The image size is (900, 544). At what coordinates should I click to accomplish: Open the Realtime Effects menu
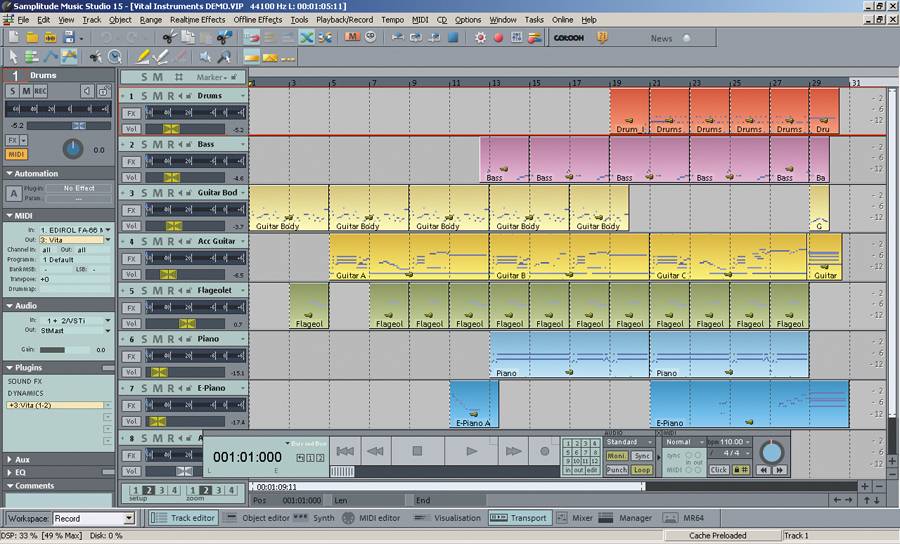197,20
